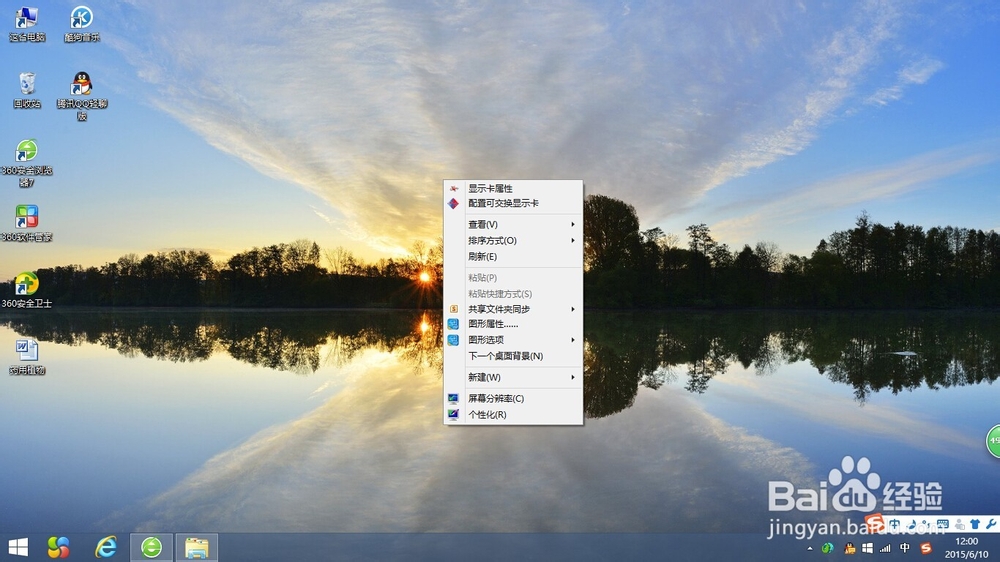Image resolution: width=1000 pixels, height=562 pixels.
Task: Toggle 中 IME indicator in system tray
Action: (904, 548)
